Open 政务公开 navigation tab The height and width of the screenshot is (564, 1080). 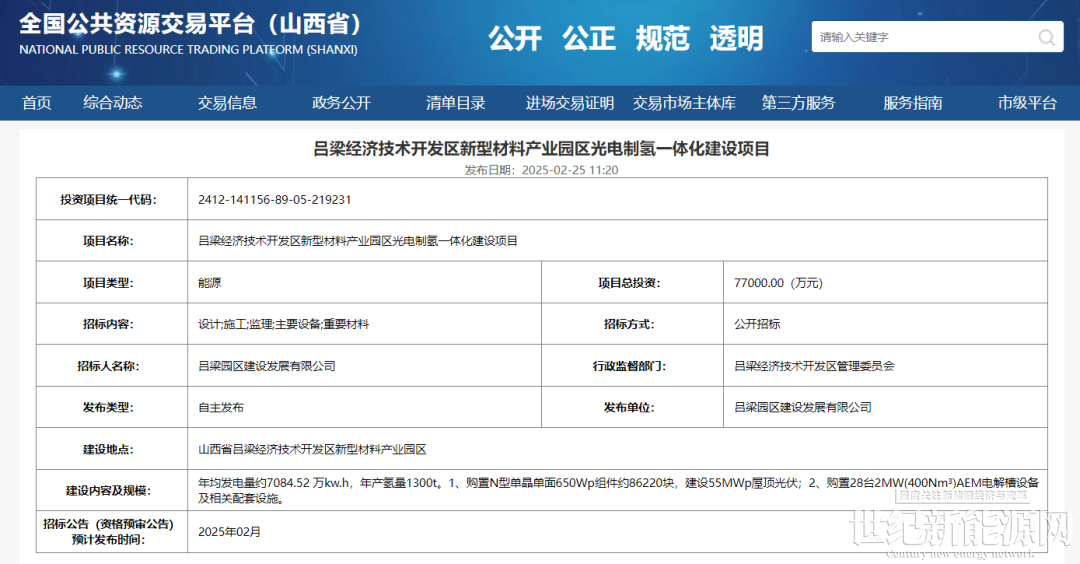point(342,103)
